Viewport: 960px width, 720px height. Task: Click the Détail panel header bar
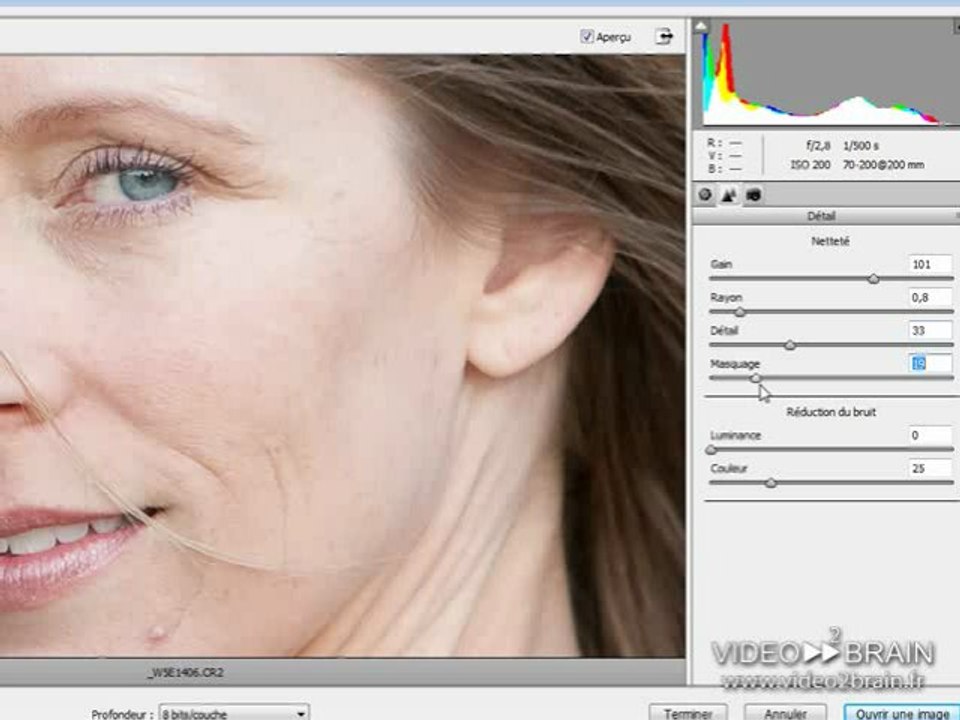tap(825, 216)
